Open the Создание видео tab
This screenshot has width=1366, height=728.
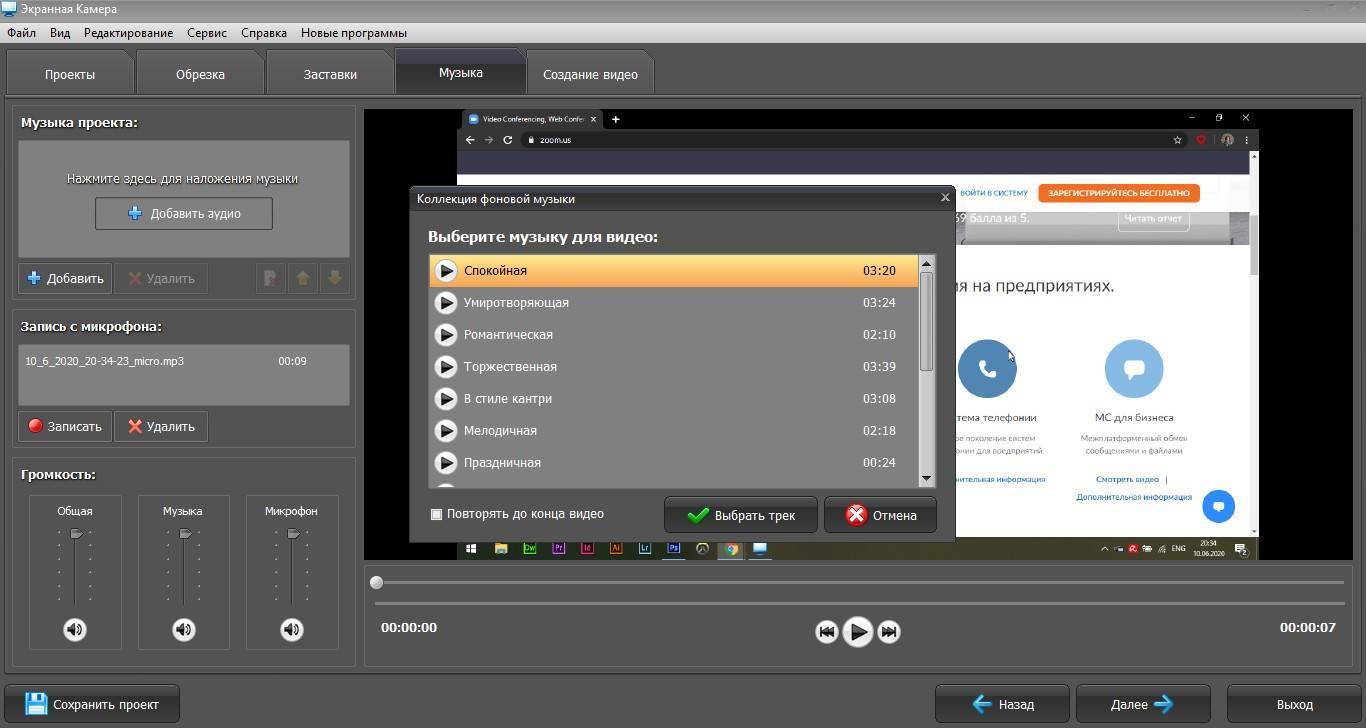tap(590, 74)
